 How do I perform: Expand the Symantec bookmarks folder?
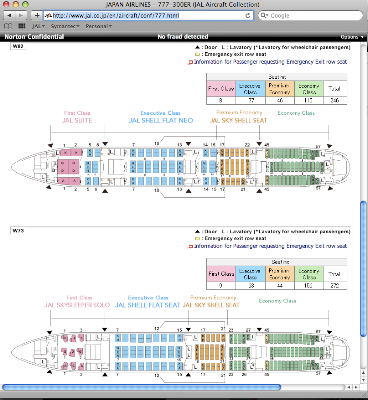coord(65,26)
